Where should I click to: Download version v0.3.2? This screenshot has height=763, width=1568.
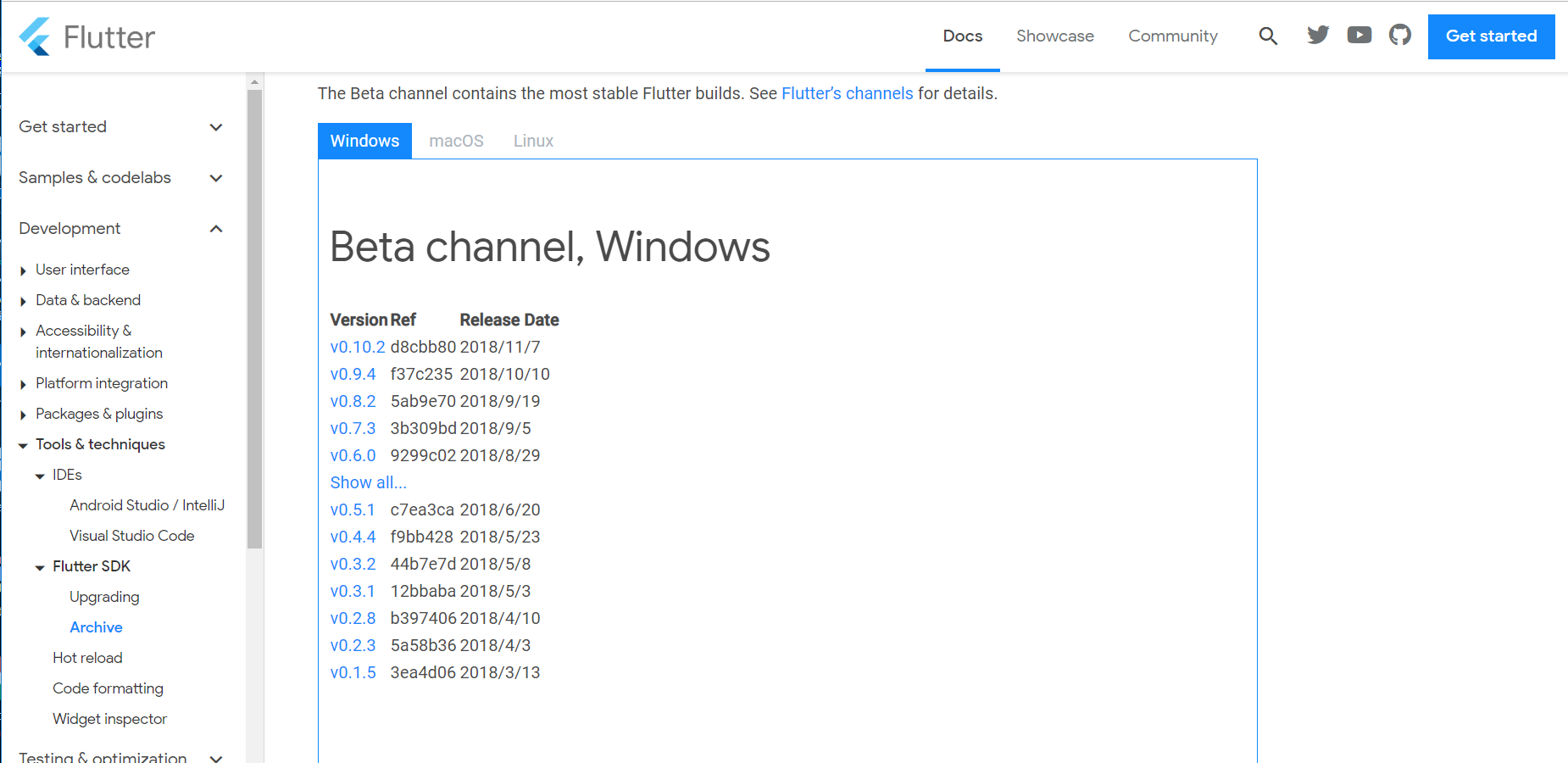pos(353,564)
